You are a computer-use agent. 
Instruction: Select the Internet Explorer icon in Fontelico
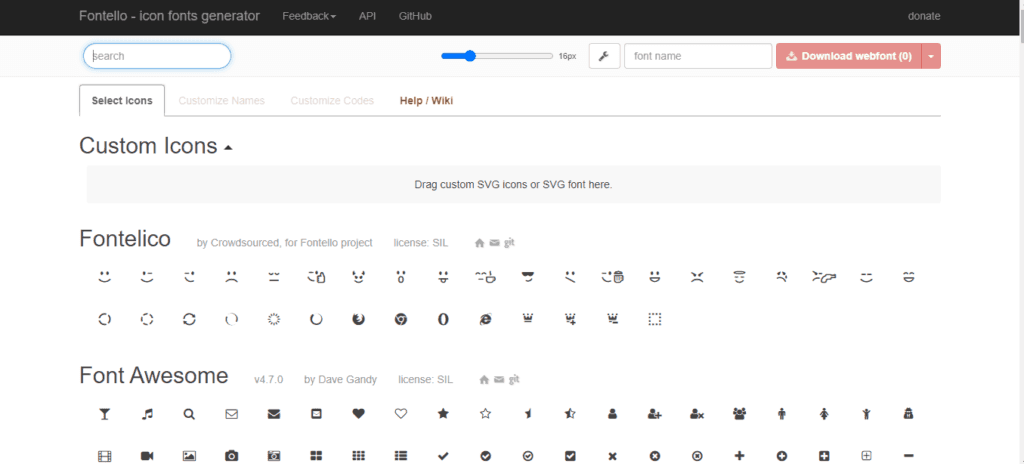tap(485, 319)
